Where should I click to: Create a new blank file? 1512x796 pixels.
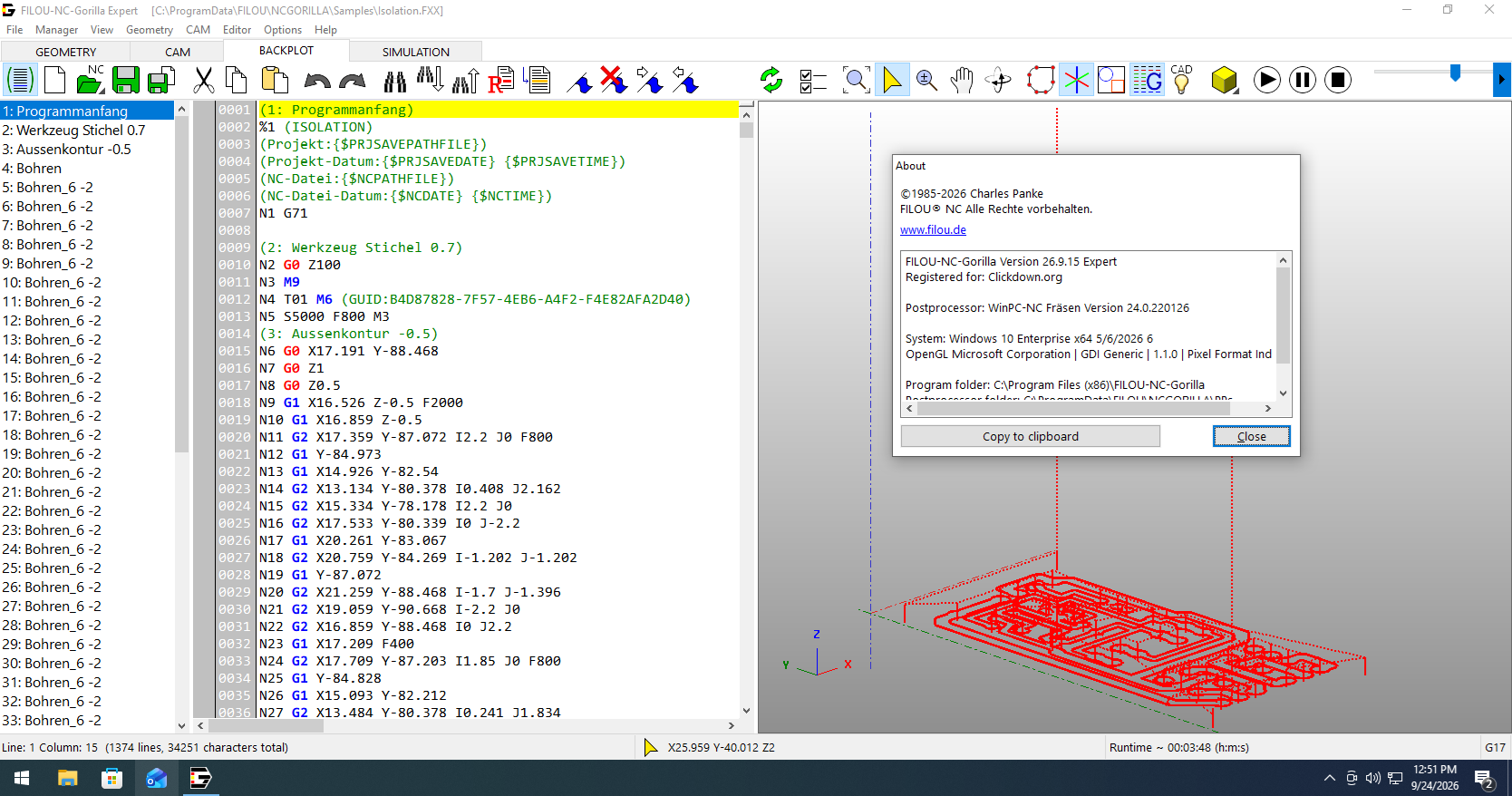(x=55, y=81)
